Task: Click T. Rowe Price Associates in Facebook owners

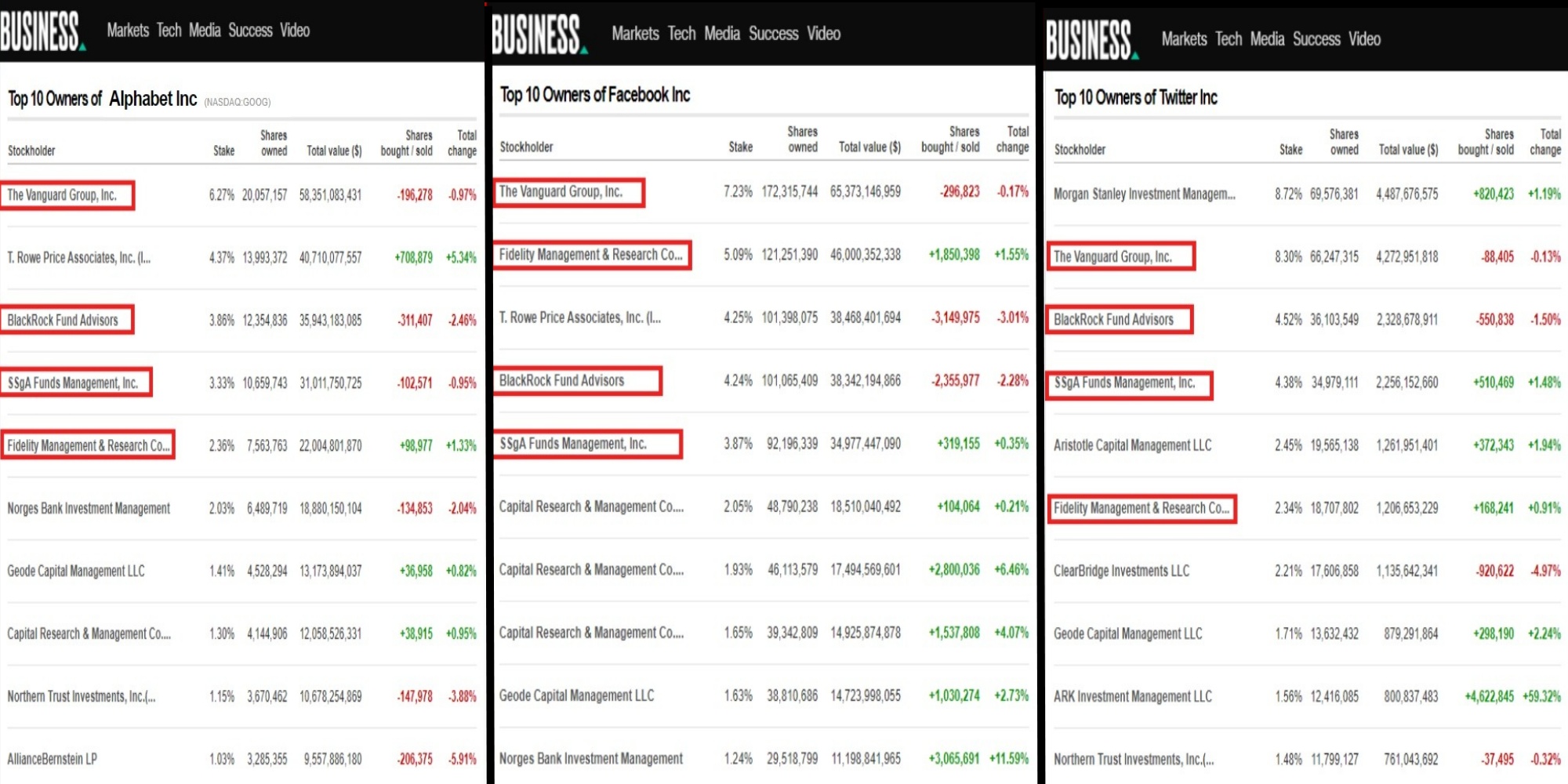Action: 580,318
